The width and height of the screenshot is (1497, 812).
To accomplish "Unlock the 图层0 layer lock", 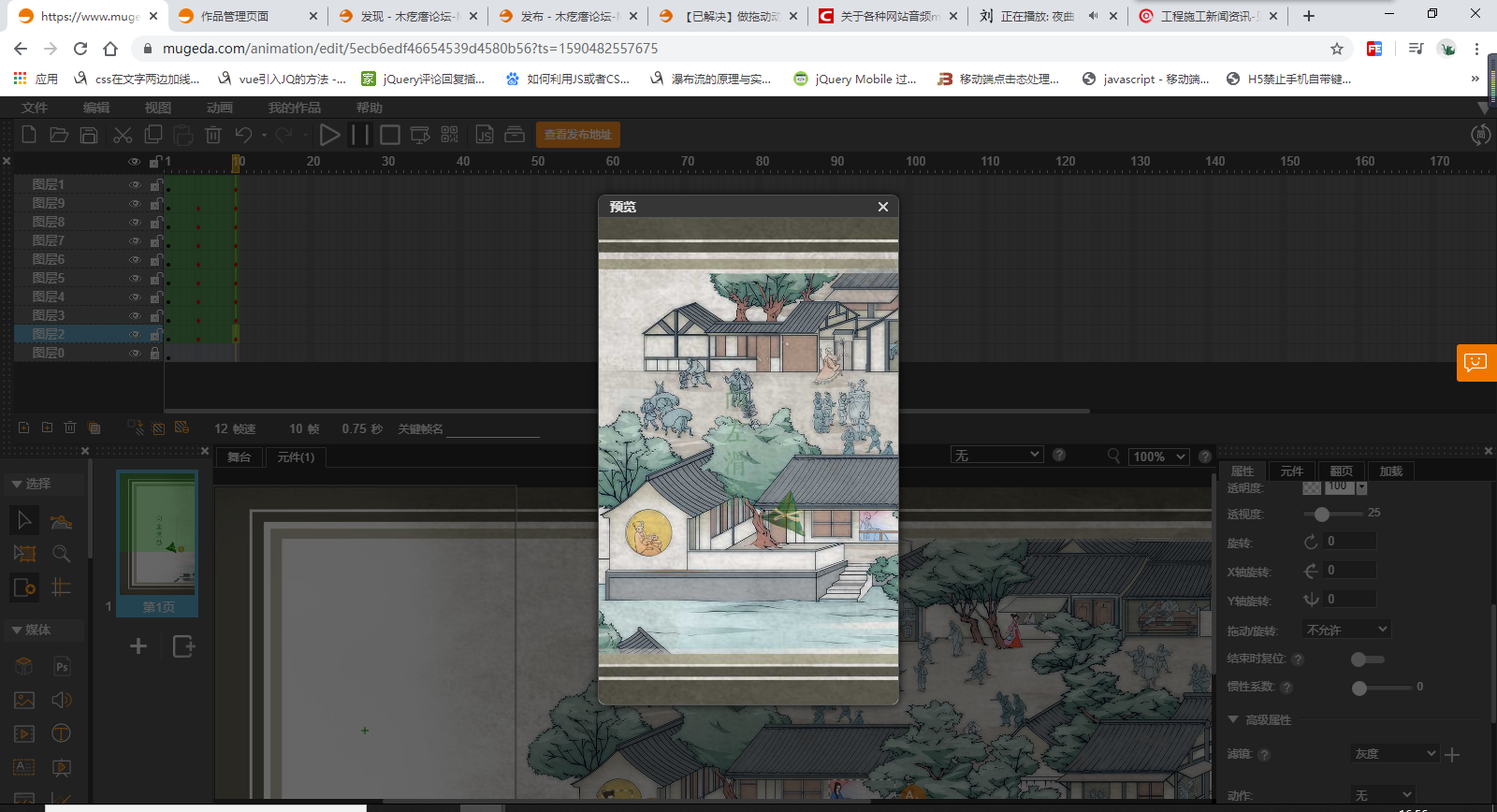I will 155,353.
